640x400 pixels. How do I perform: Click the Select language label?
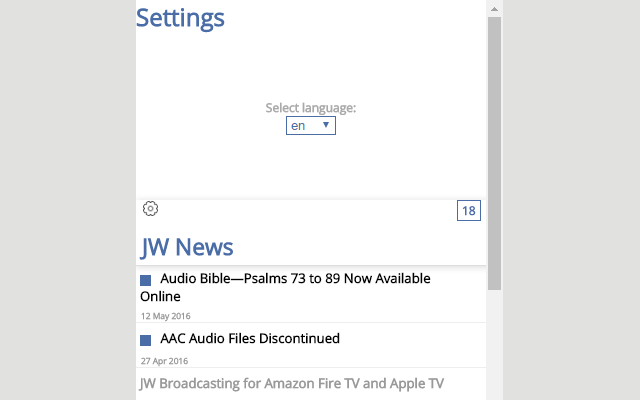311,108
